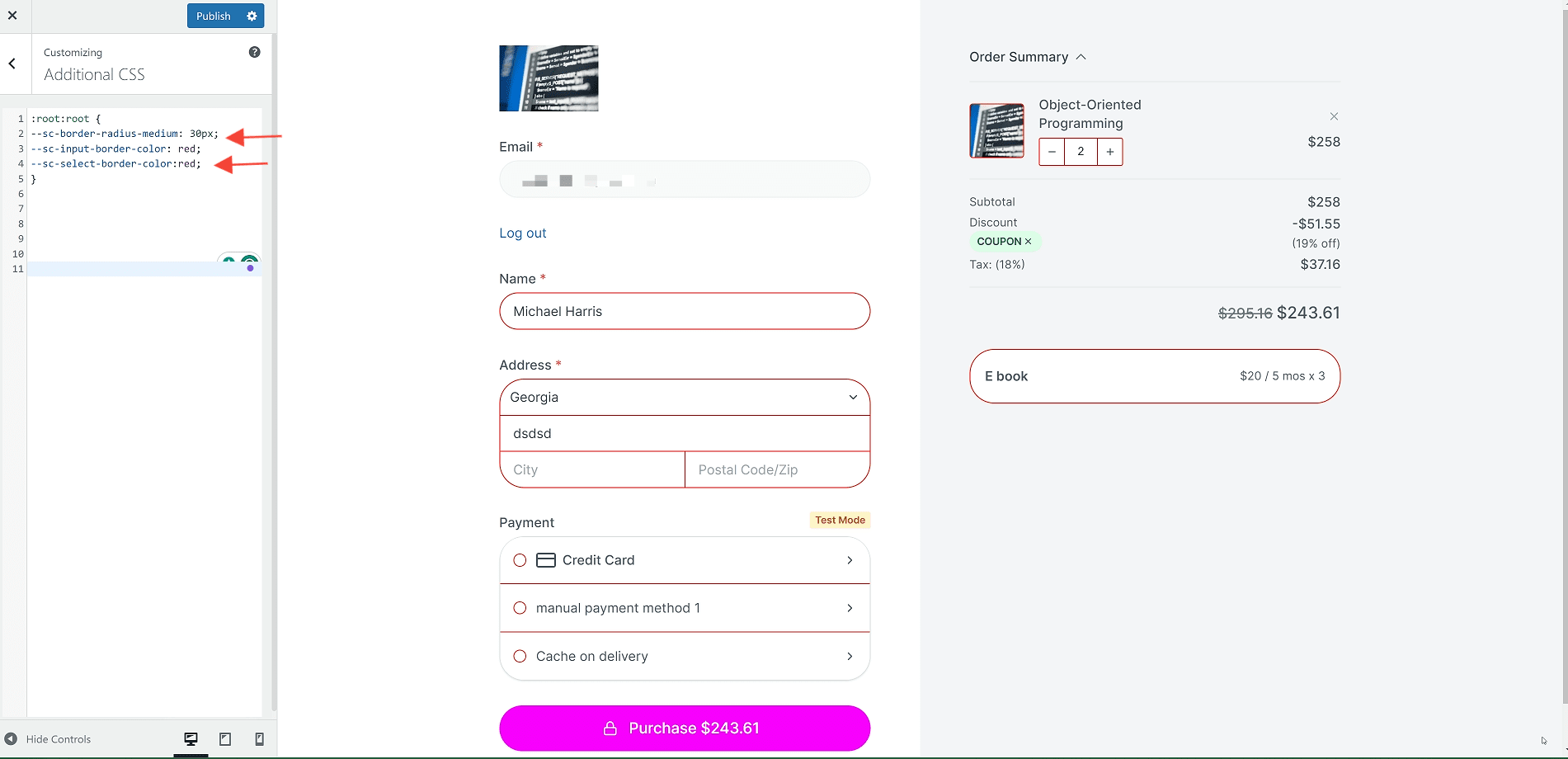Open the Georgia country dropdown

coord(684,398)
